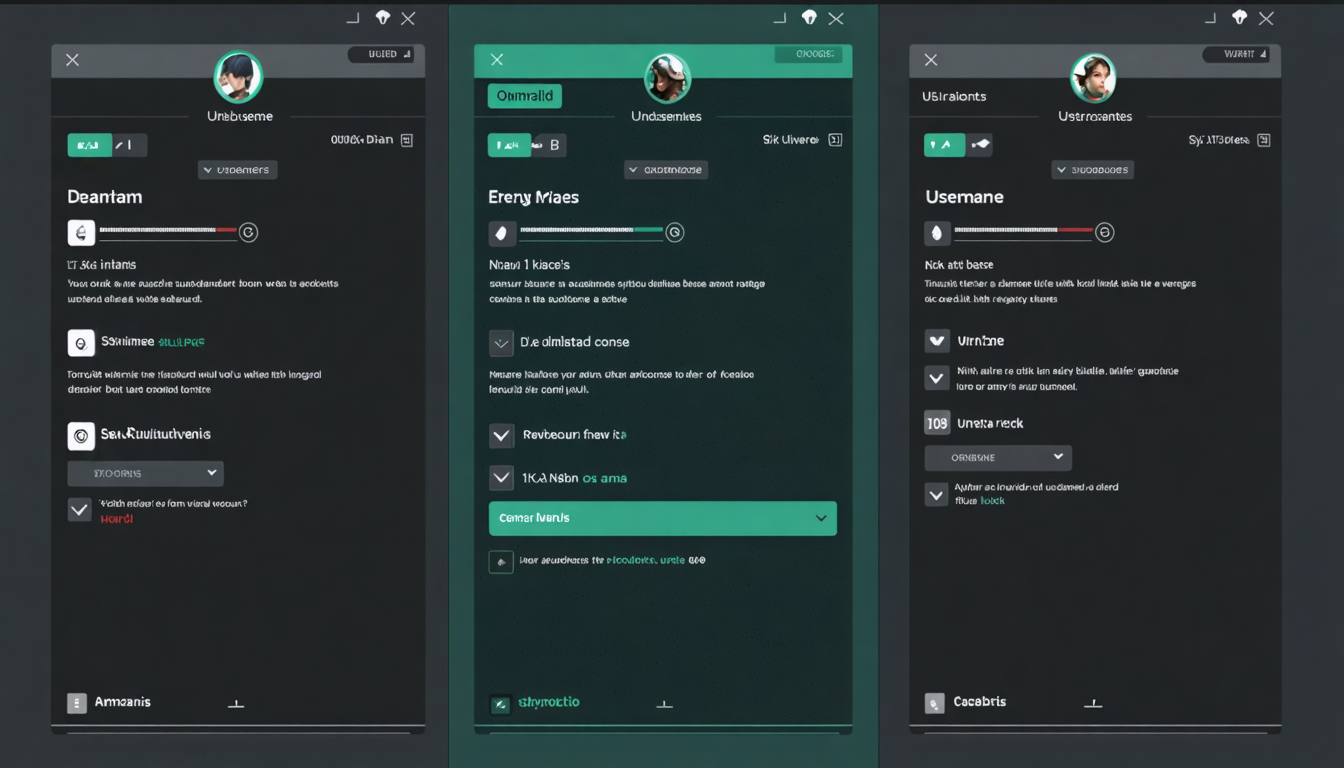The width and height of the screenshot is (1344, 768).
Task: Switch to the 'B' tab in middle panel
Action: tap(551, 145)
